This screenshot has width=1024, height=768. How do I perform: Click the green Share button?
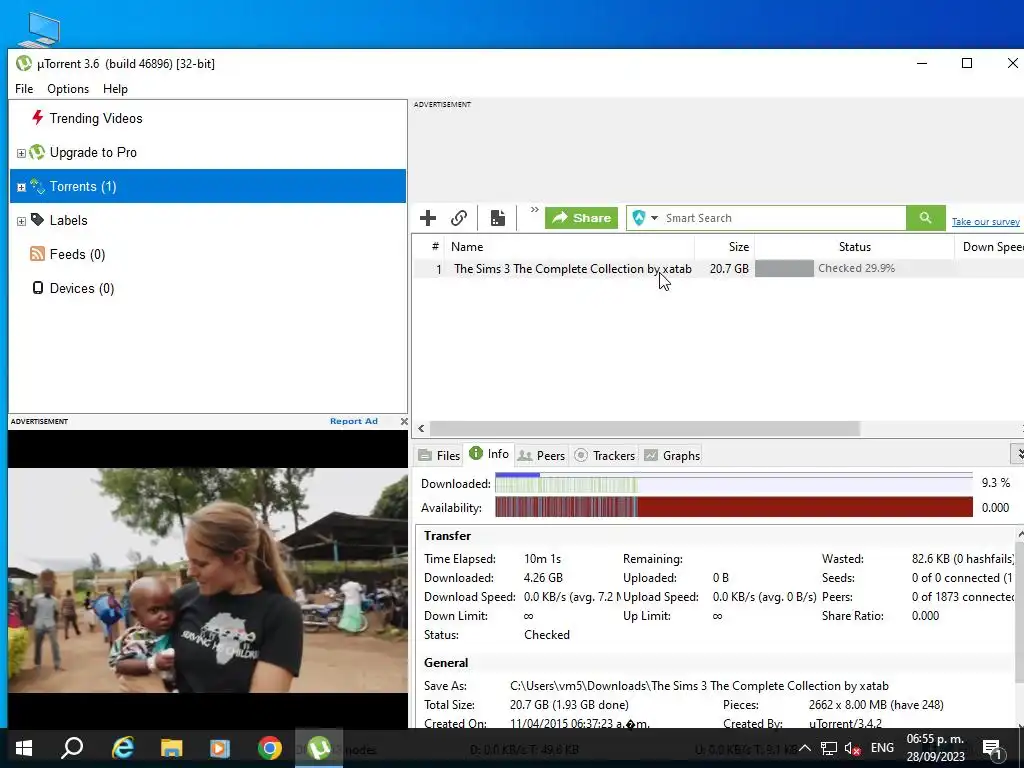(581, 217)
